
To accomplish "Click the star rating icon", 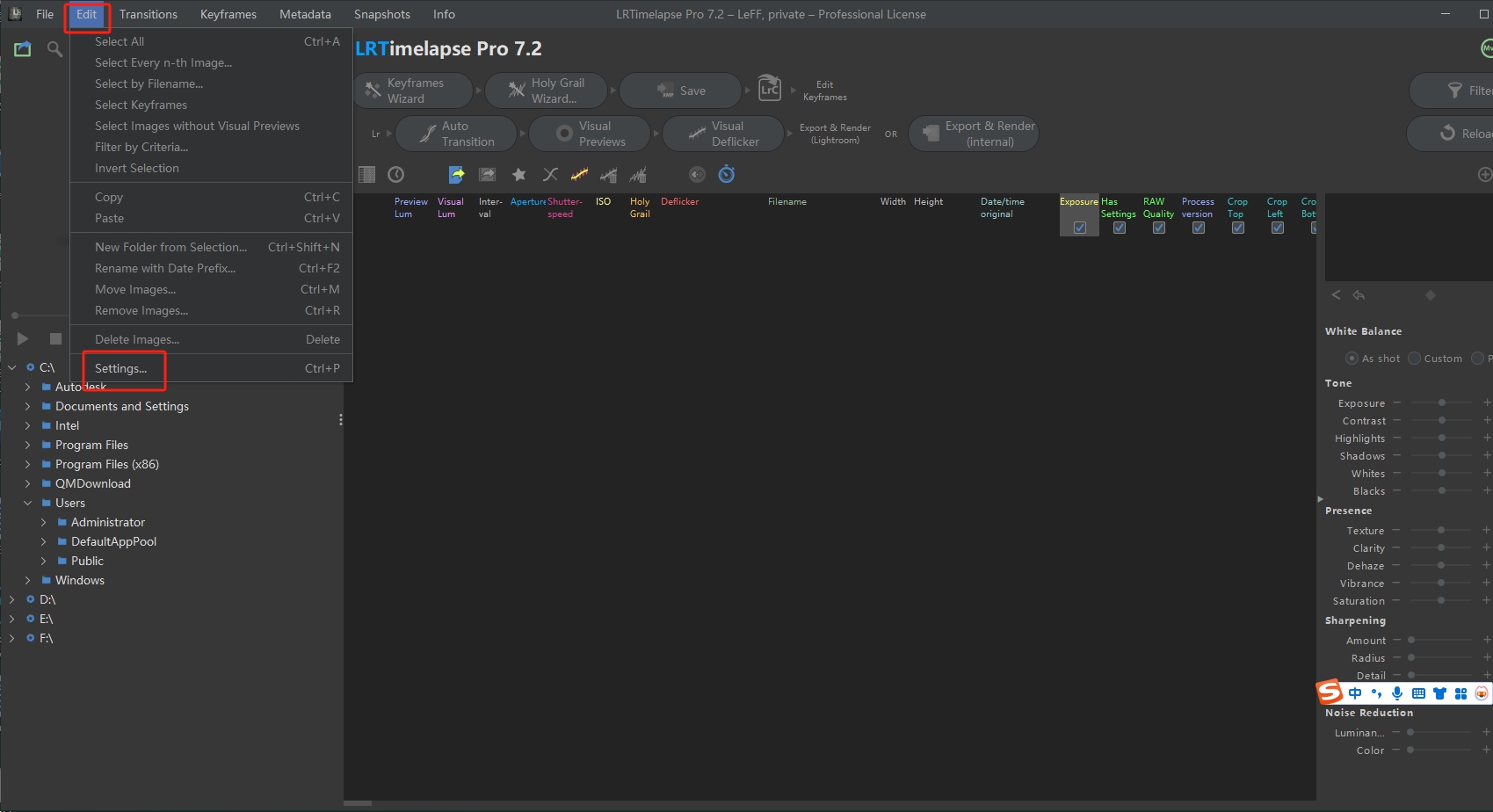I will [x=519, y=175].
